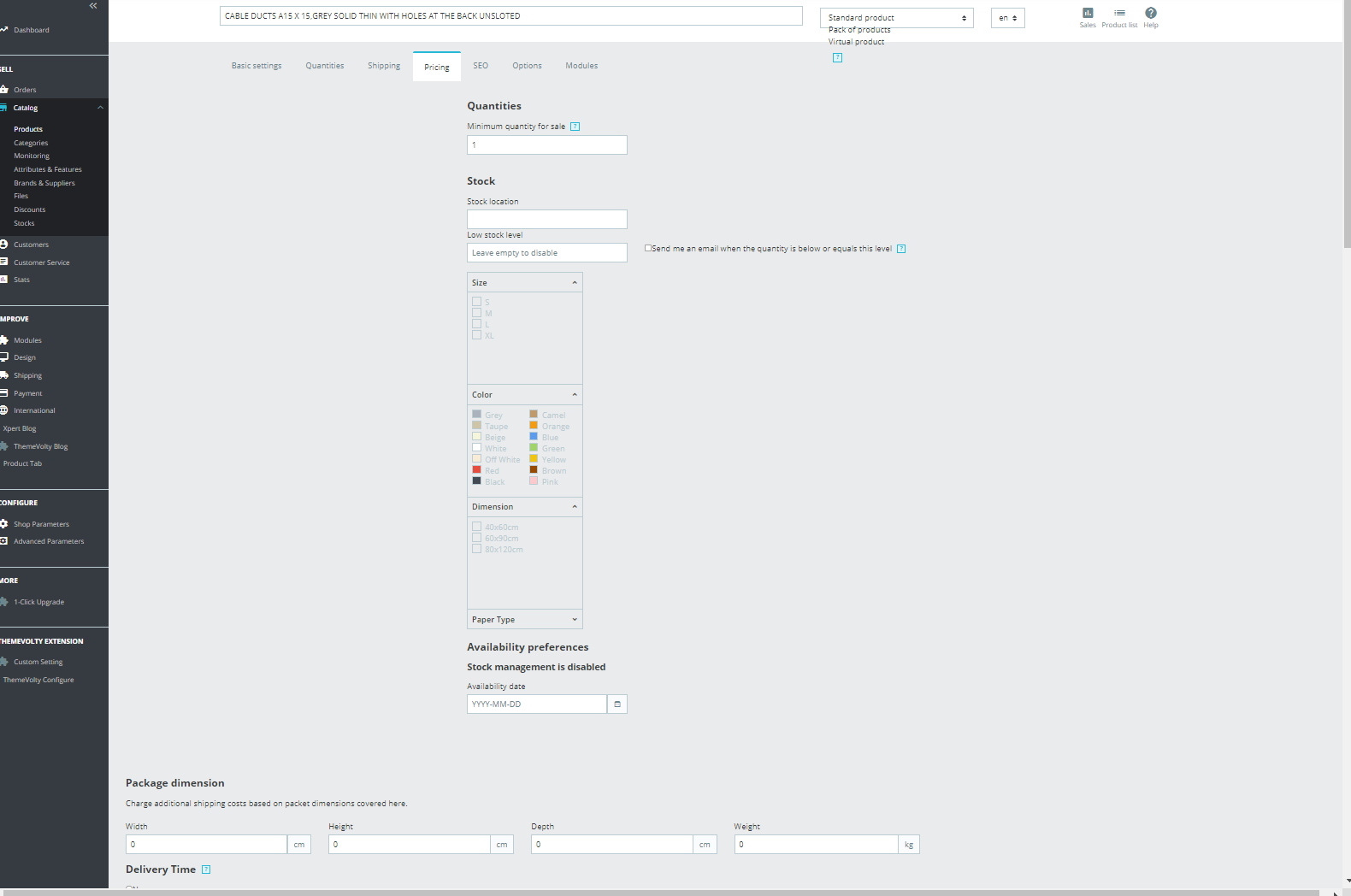
Task: Open Customers in the sidebar
Action: [31, 245]
